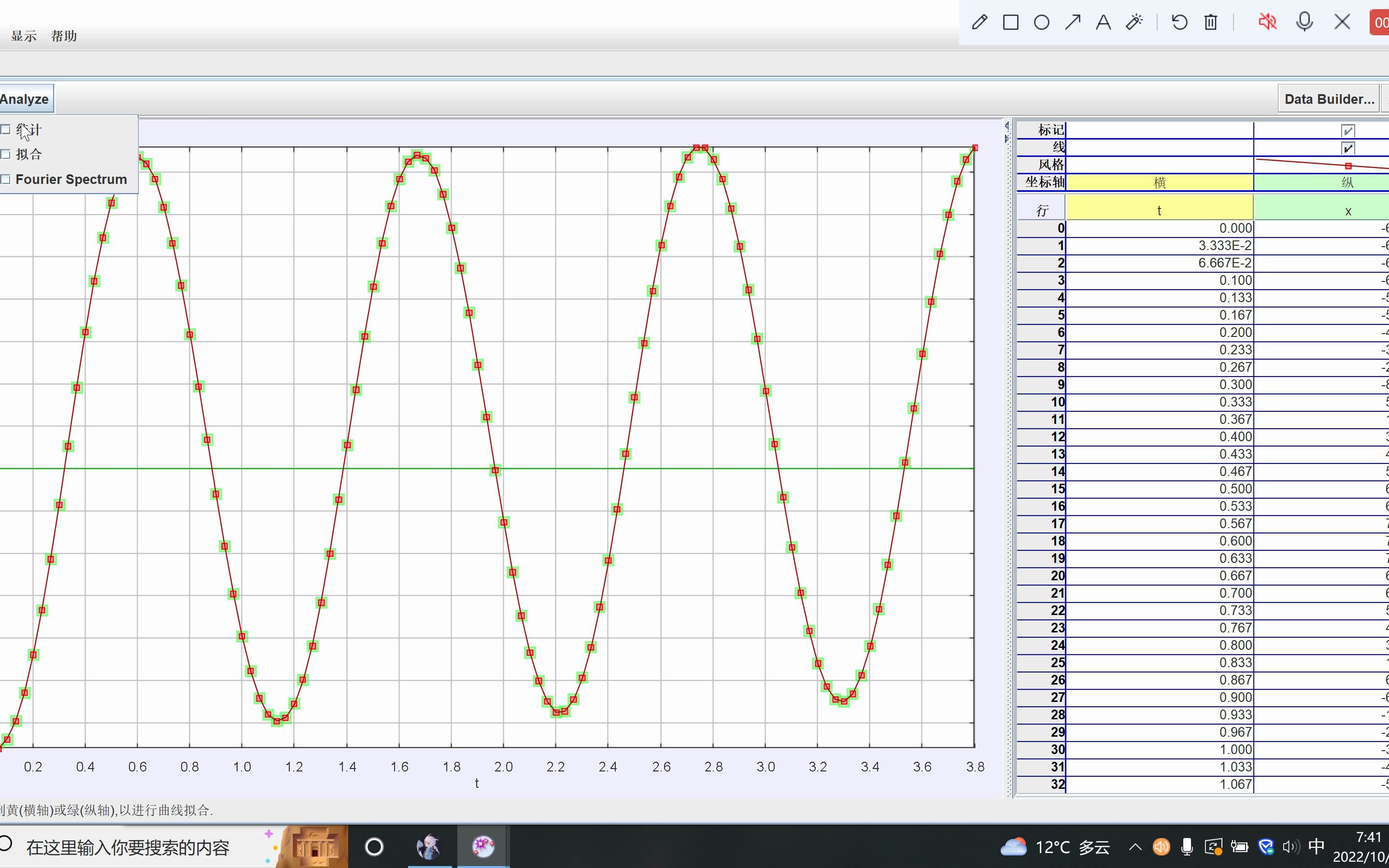Click the 风格 line style swatch
The height and width of the screenshot is (868, 1389).
[x=1347, y=165]
